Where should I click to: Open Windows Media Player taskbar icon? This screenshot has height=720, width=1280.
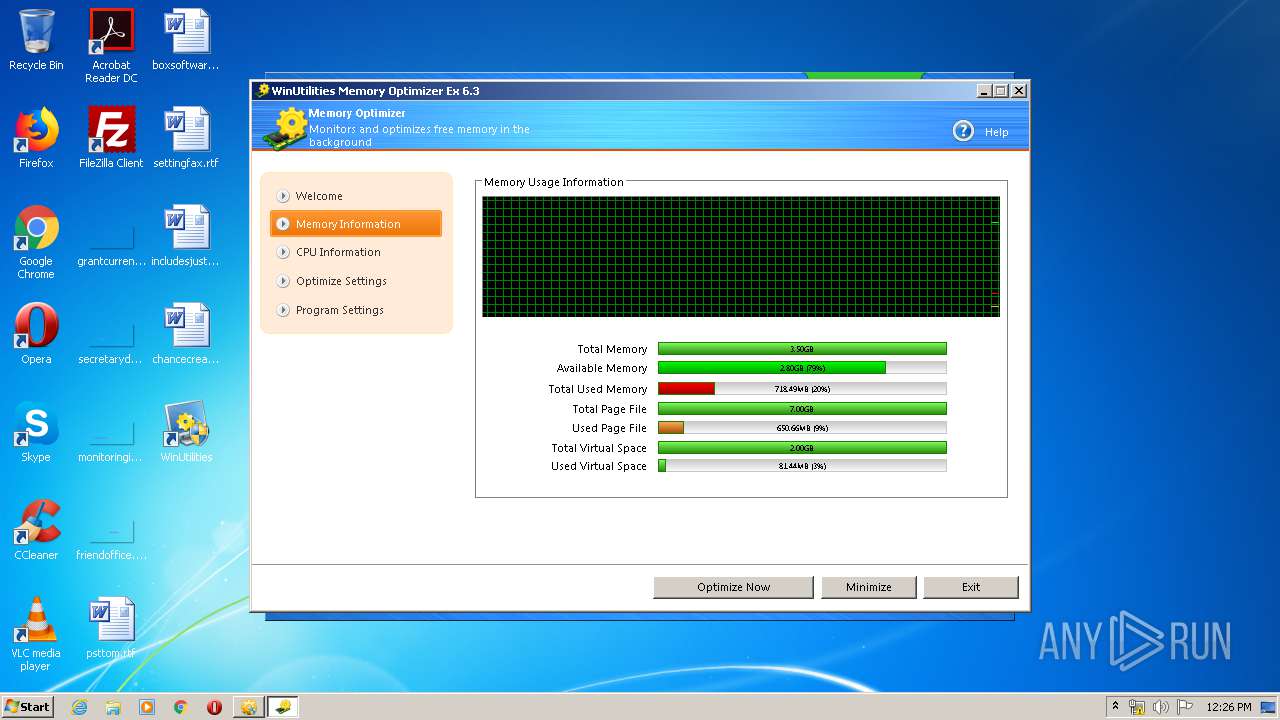tap(147, 707)
